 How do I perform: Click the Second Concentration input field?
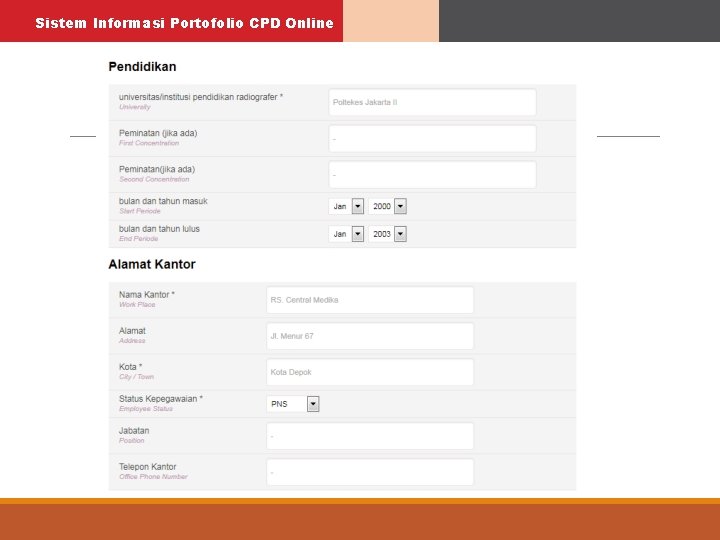[432, 174]
